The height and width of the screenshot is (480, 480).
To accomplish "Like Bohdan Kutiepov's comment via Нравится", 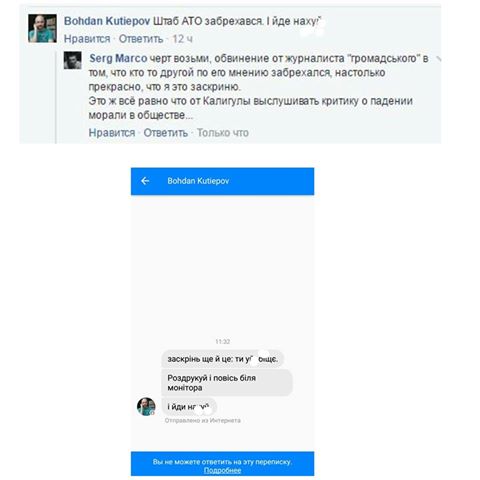I will coord(87,39).
